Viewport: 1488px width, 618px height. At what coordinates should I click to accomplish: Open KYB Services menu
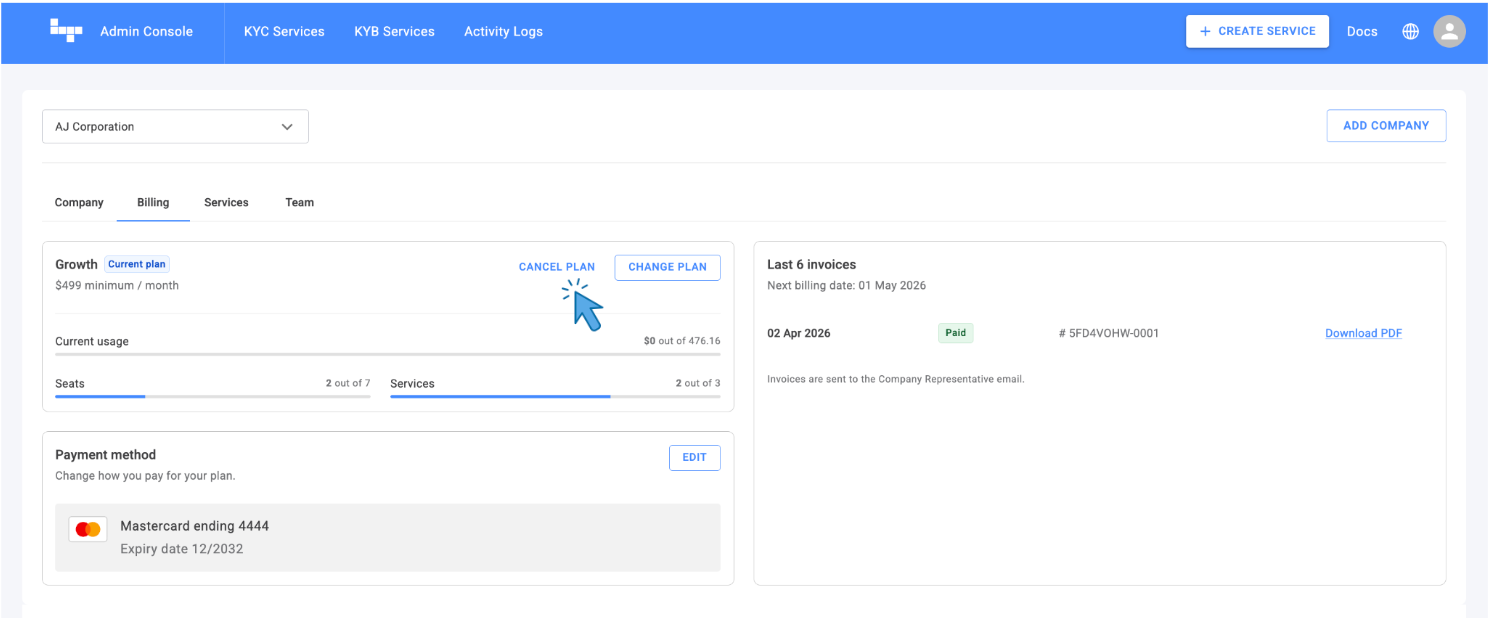pyautogui.click(x=394, y=31)
